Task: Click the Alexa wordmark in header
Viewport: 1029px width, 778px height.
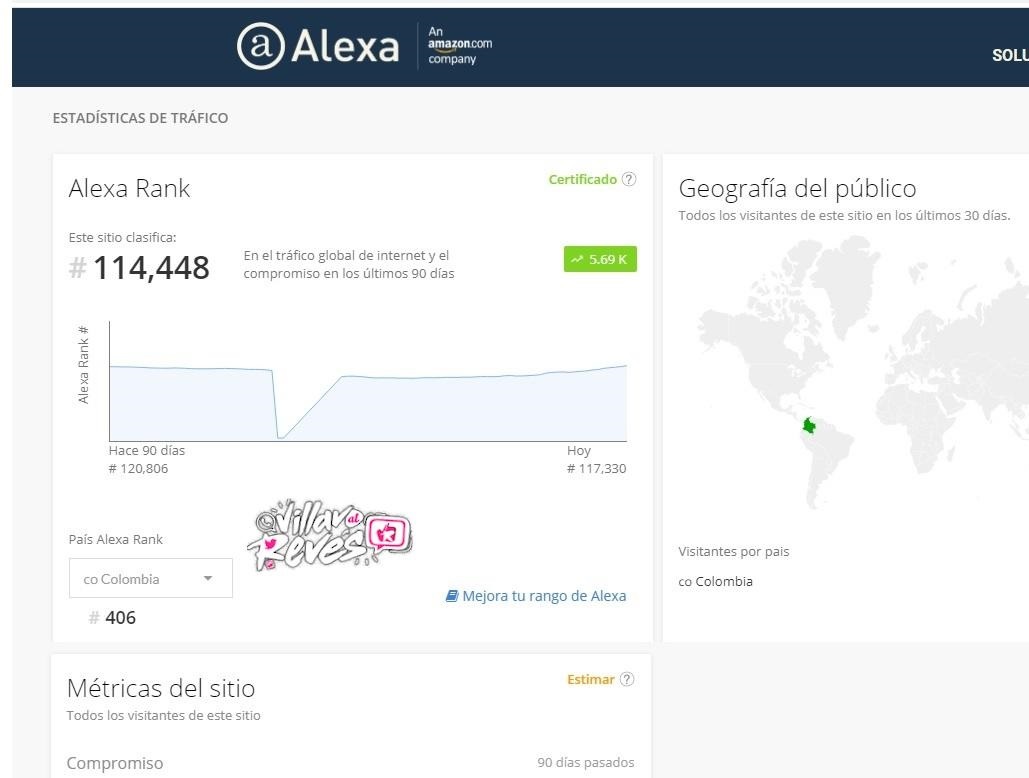Action: 345,47
